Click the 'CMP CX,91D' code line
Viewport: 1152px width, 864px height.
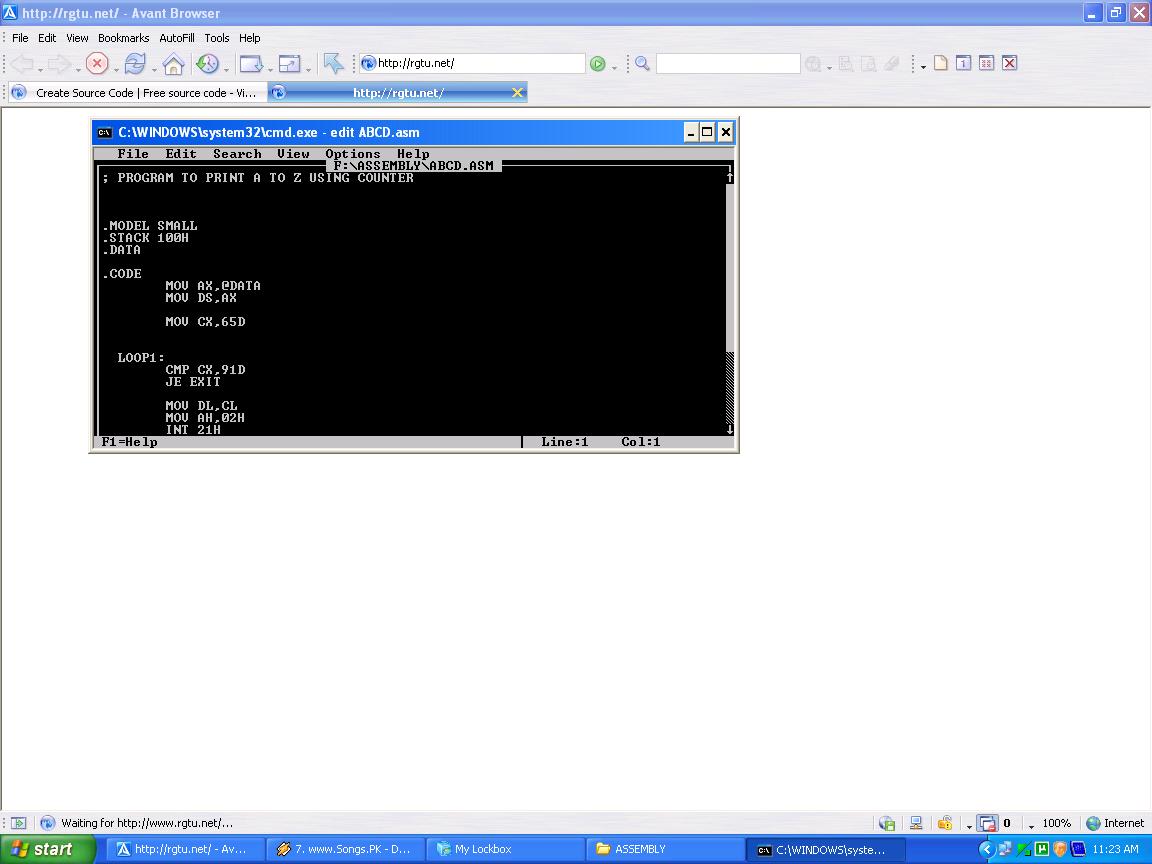(x=205, y=370)
